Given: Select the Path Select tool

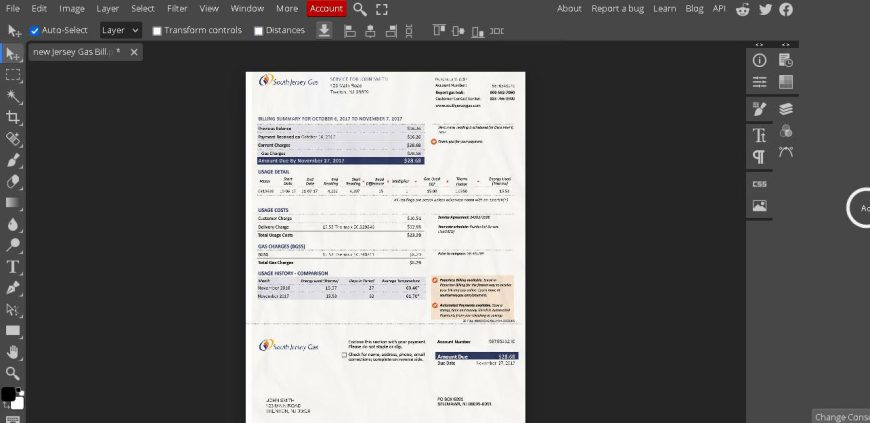Looking at the screenshot, I should coord(13,309).
